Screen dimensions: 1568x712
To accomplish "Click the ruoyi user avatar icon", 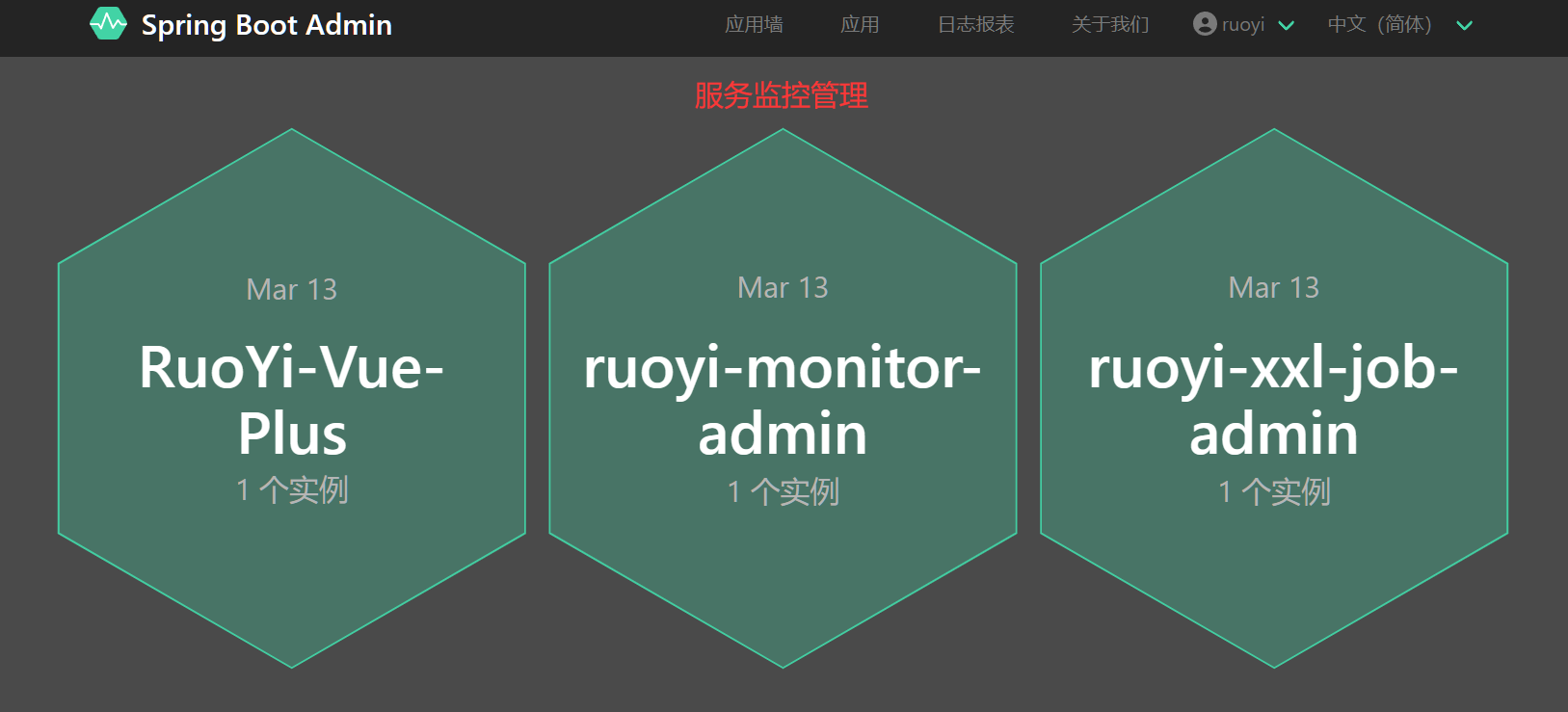I will [1205, 24].
